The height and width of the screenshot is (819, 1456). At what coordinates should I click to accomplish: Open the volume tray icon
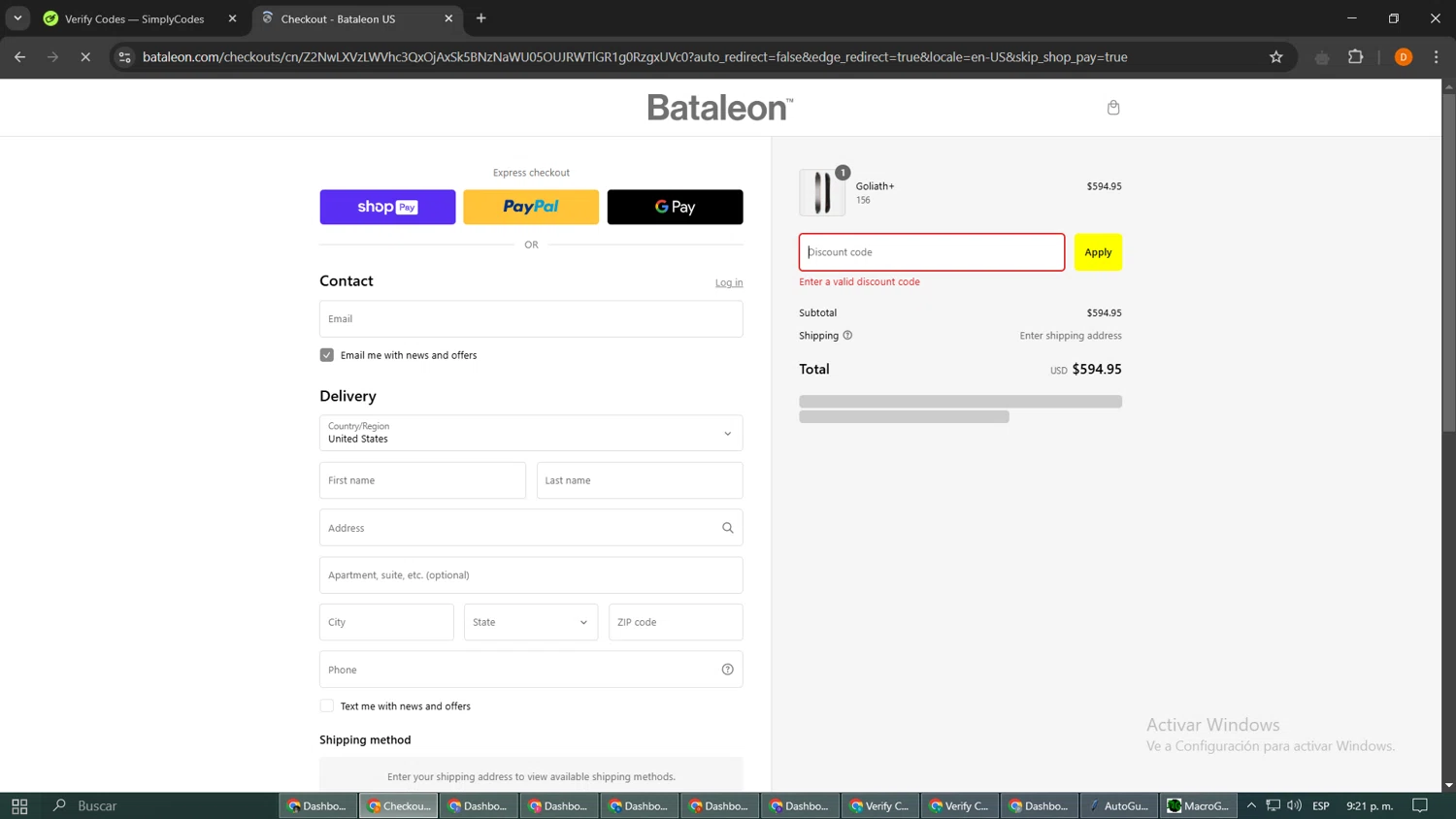(1294, 805)
